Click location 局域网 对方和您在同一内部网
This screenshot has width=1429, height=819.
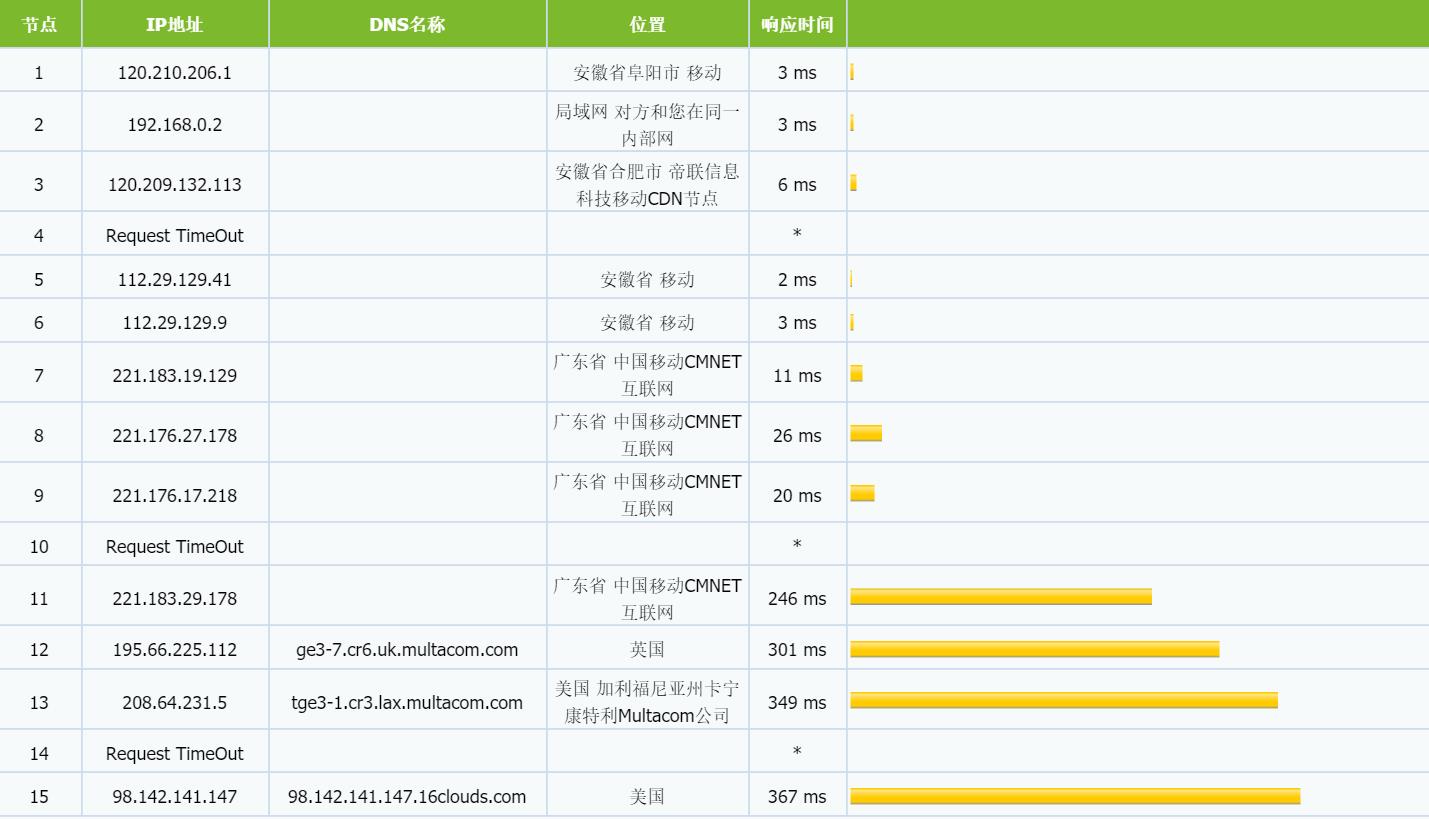647,125
